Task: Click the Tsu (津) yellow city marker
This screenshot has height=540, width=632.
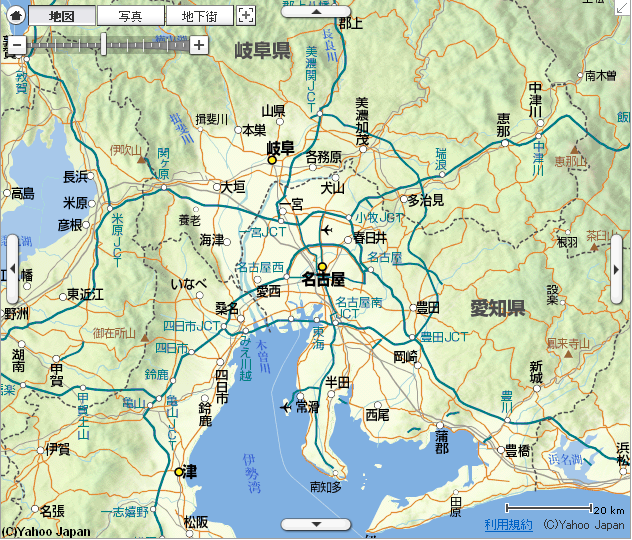Action: (x=180, y=471)
